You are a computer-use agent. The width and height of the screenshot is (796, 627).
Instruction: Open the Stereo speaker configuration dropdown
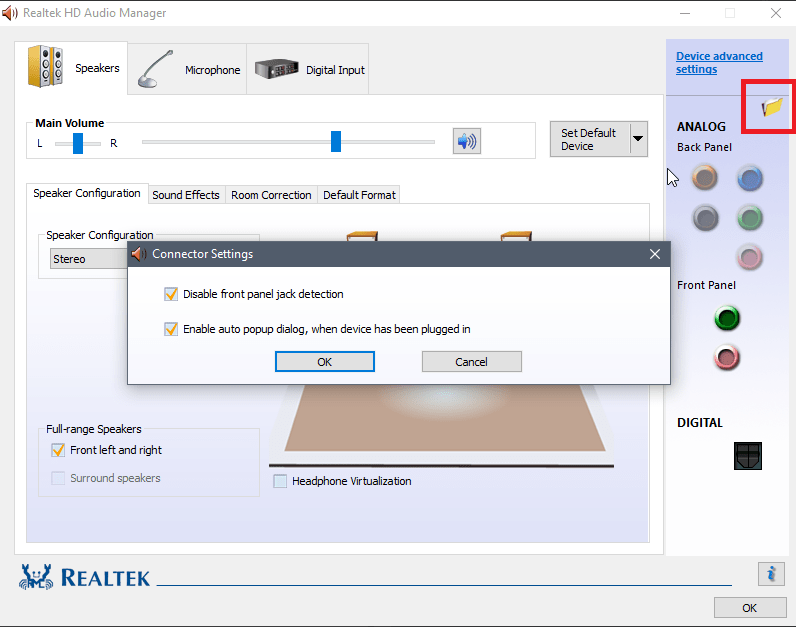coord(89,259)
